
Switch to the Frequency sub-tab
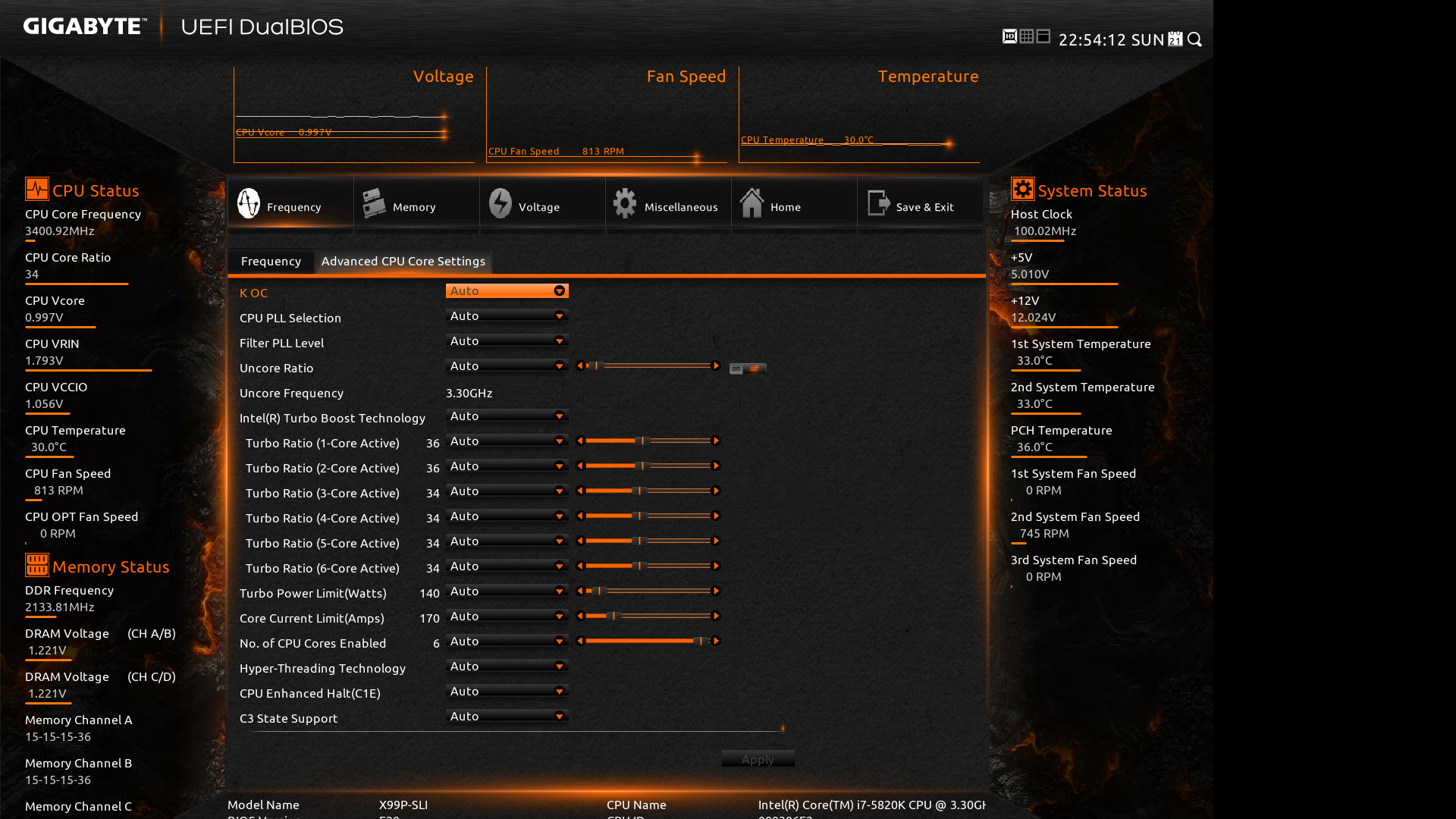click(271, 261)
